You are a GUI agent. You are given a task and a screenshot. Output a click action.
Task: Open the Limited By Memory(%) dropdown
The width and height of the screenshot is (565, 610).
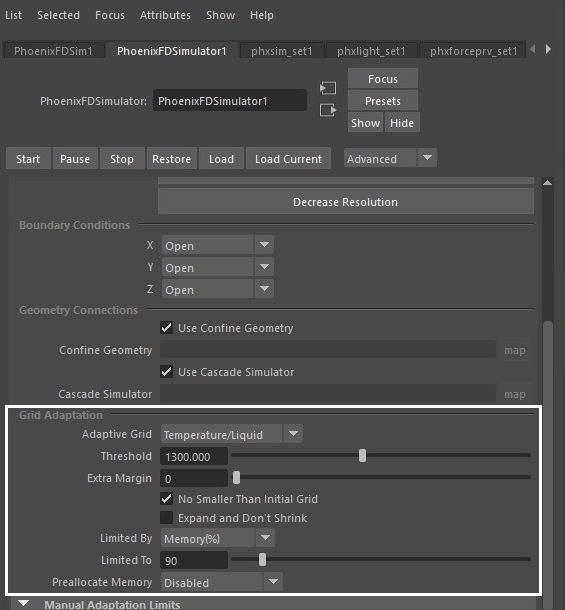click(x=218, y=538)
